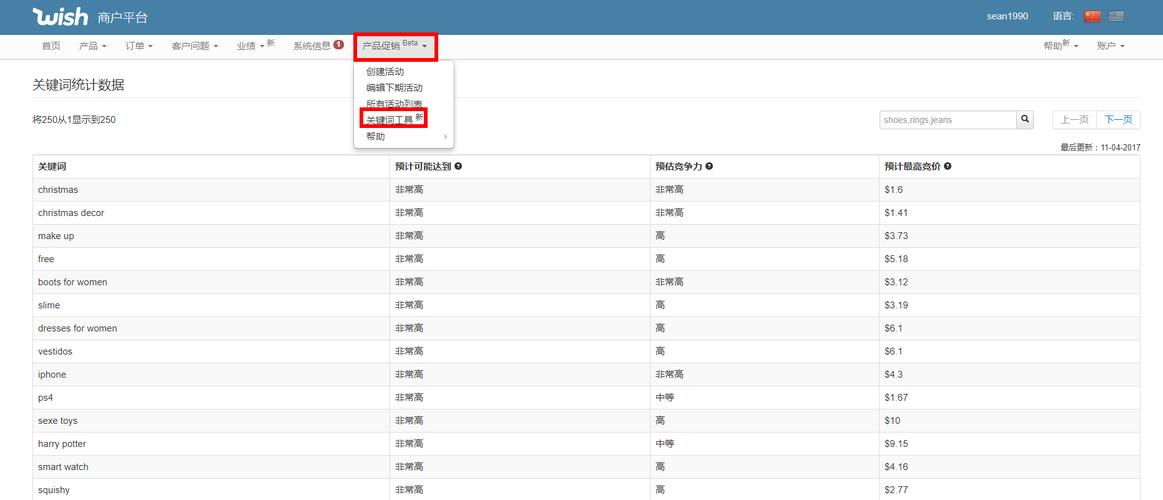Open the red notification badge on 系统信息
This screenshot has height=500, width=1163.
[x=339, y=45]
